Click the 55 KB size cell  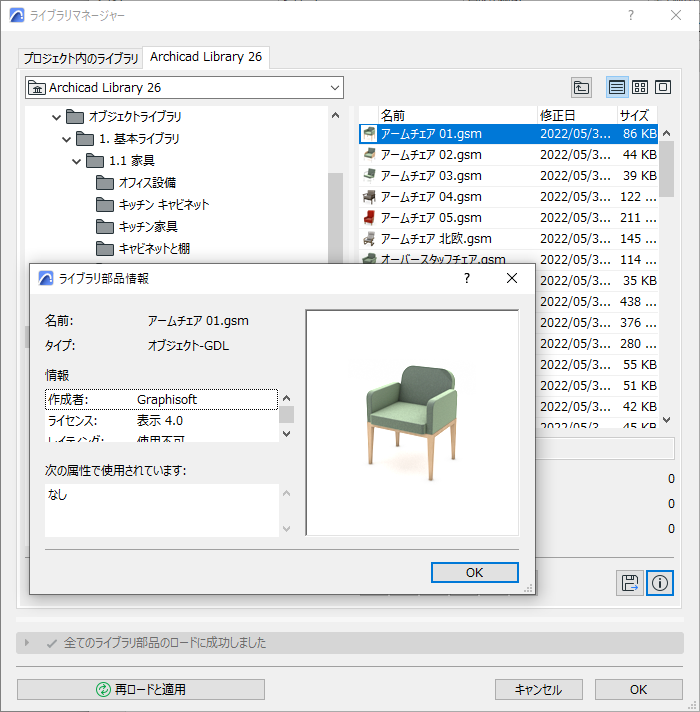click(x=640, y=365)
